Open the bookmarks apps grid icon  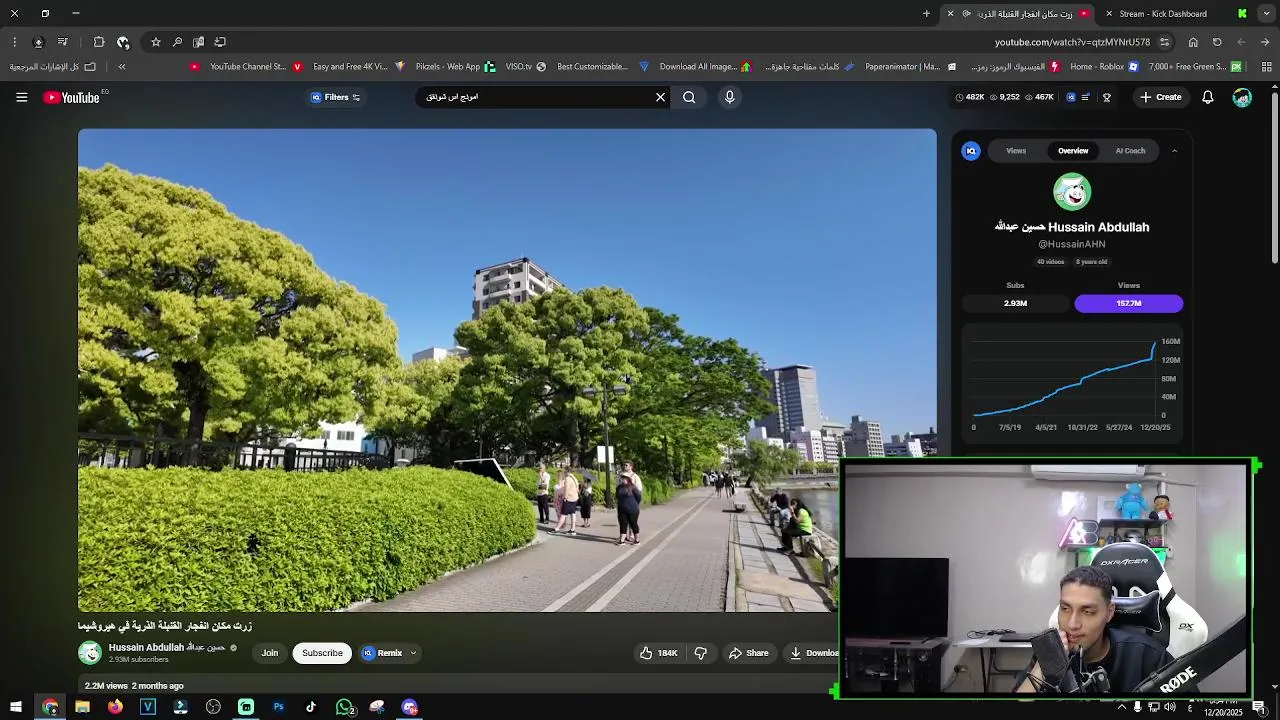[1266, 67]
